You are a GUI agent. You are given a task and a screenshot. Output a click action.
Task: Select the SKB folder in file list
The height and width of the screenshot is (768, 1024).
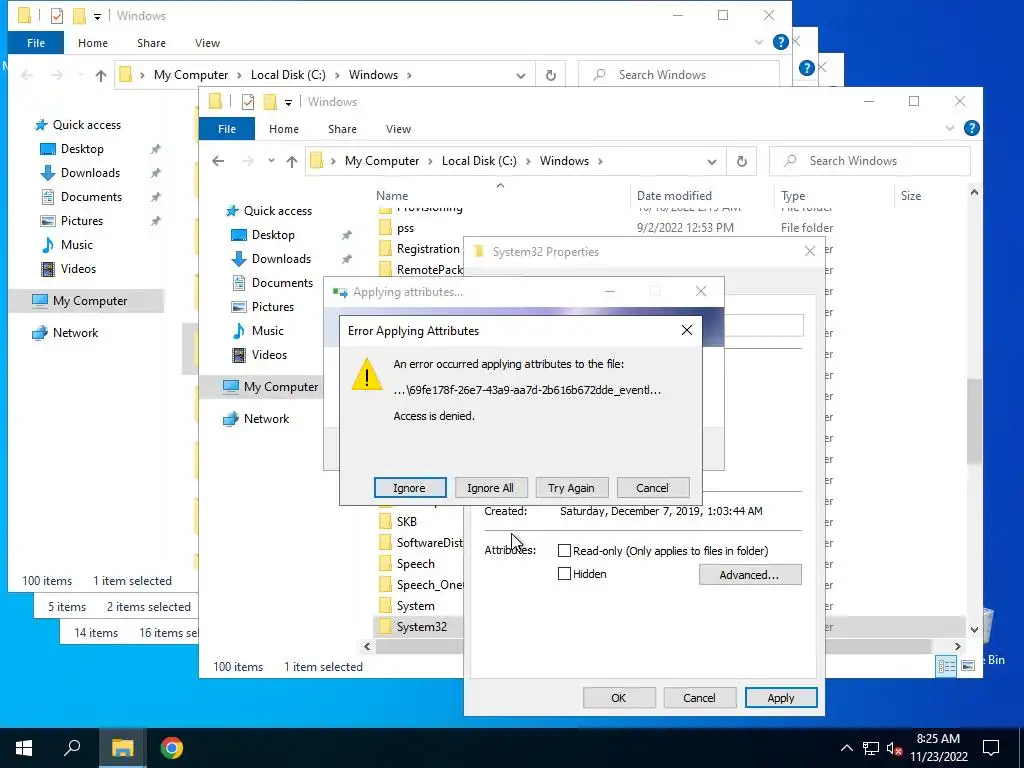pyautogui.click(x=398, y=522)
